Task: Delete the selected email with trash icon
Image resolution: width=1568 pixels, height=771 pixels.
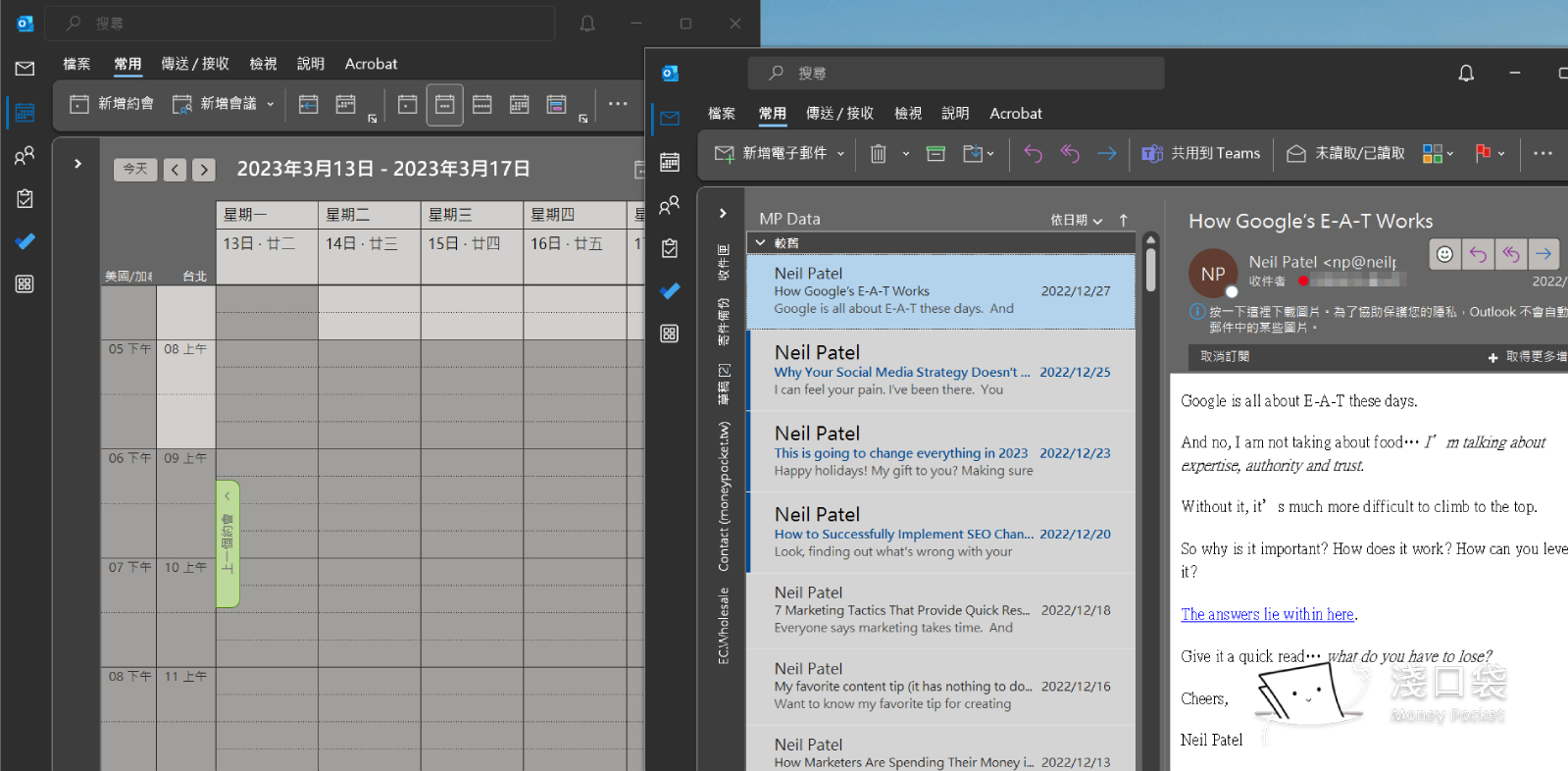Action: pyautogui.click(x=878, y=154)
